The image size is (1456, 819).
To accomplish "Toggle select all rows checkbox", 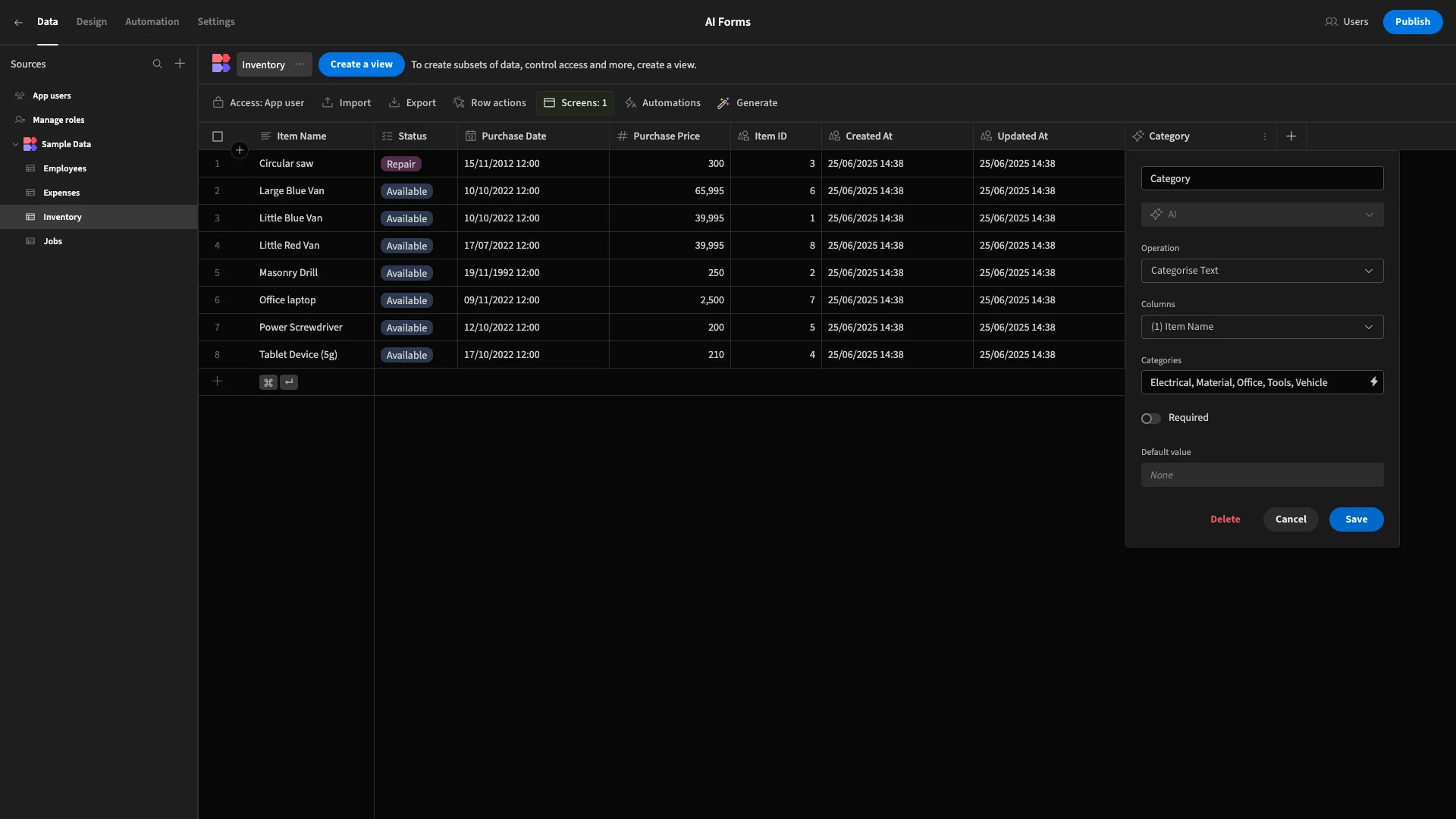I will pyautogui.click(x=218, y=136).
